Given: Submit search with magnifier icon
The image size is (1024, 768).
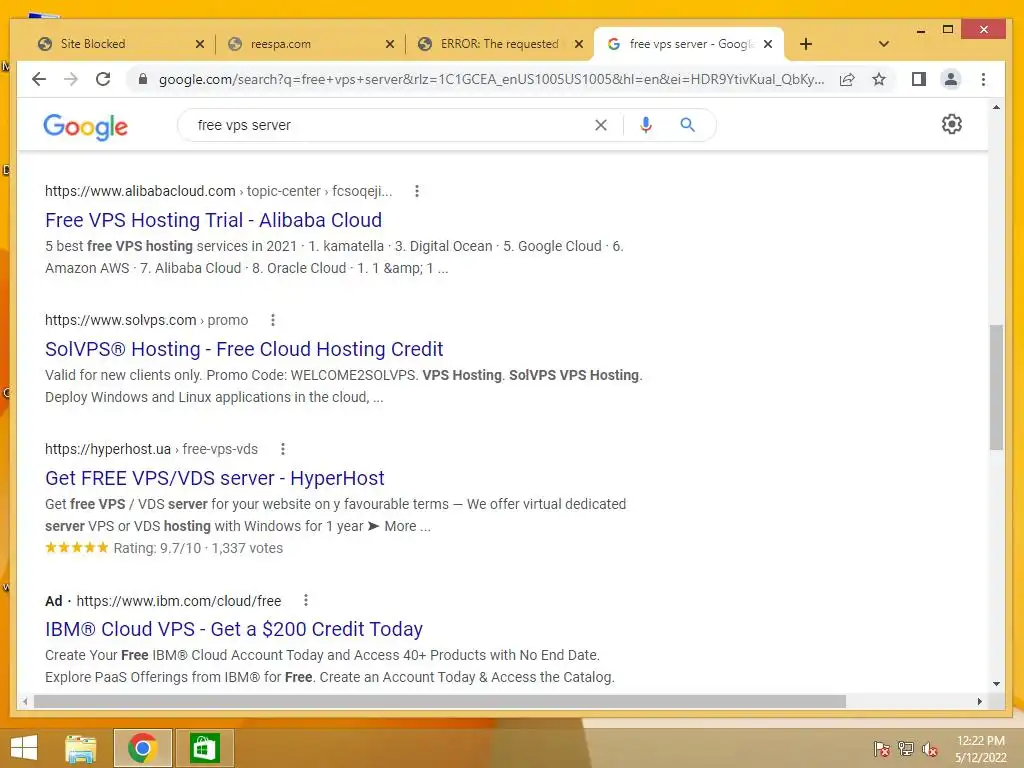Looking at the screenshot, I should [x=687, y=125].
